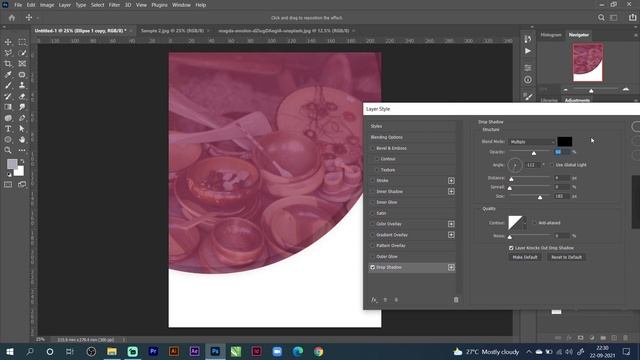This screenshot has width=640, height=360.
Task: Add another Inner Shadow with plus button
Action: pos(451,191)
